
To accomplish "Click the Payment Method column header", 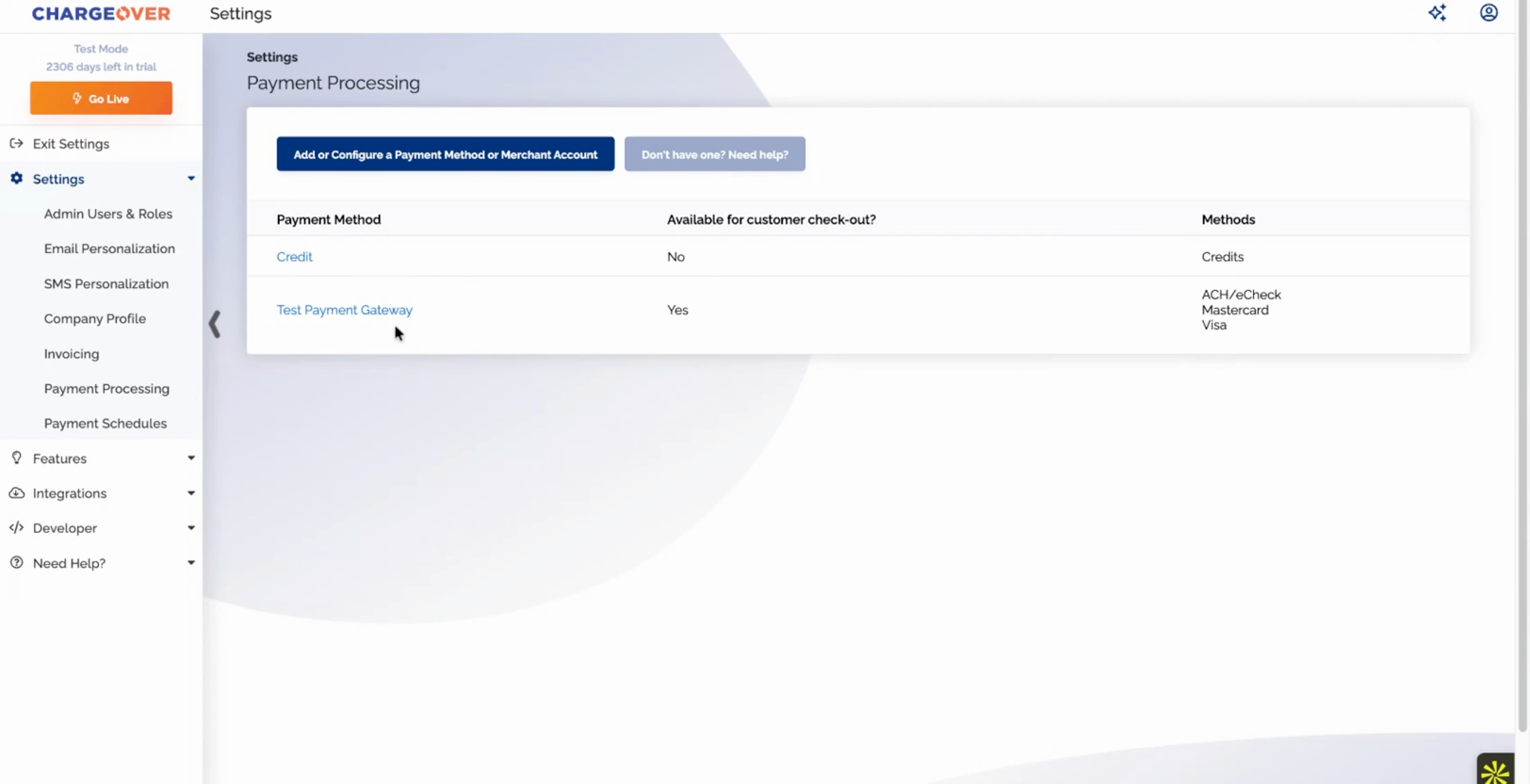I will click(x=328, y=219).
